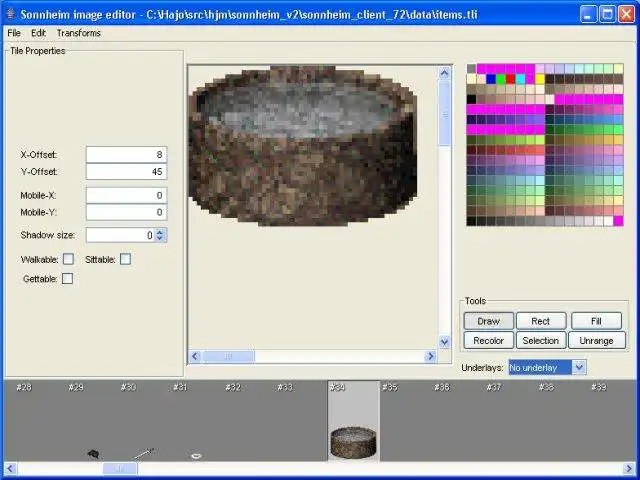This screenshot has height=480, width=640.
Task: Decrease Shadow size with the down arrow
Action: (x=160, y=239)
